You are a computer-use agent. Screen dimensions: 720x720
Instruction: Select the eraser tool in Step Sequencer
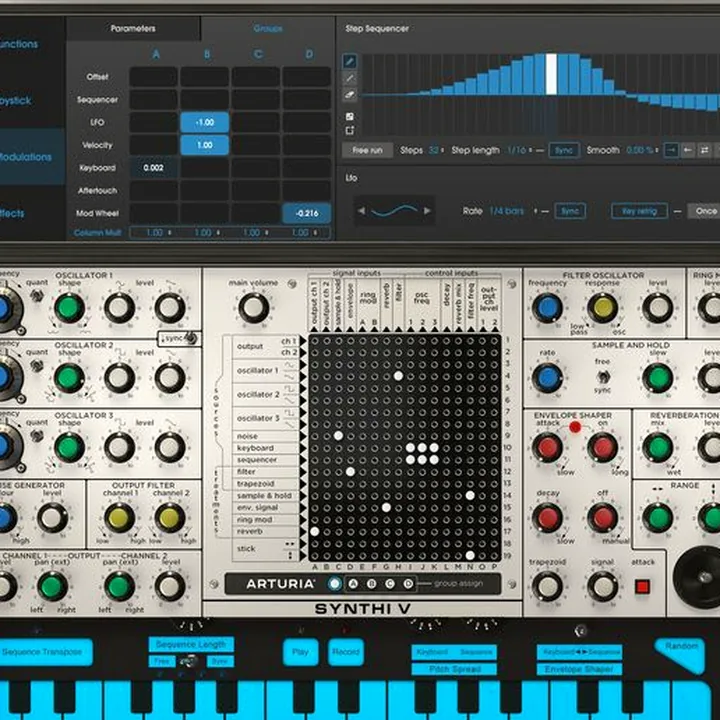[349, 95]
